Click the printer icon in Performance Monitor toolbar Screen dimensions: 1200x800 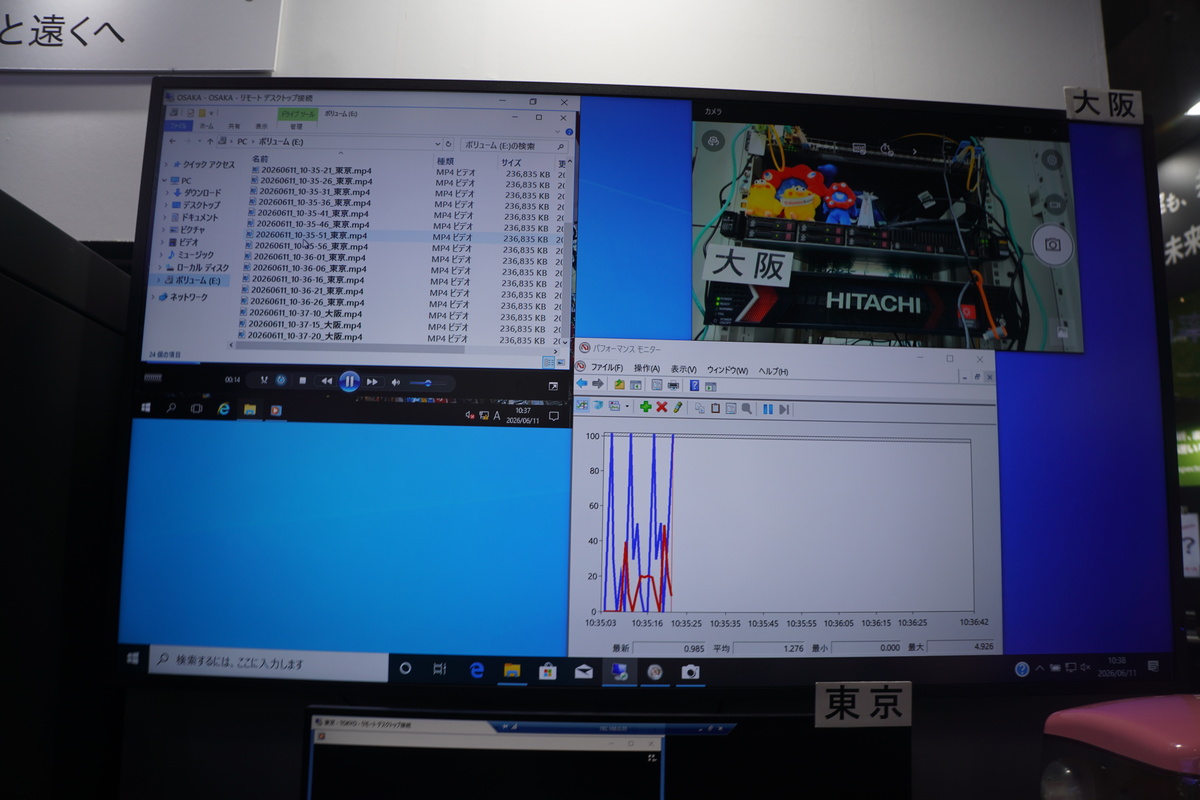(x=673, y=384)
